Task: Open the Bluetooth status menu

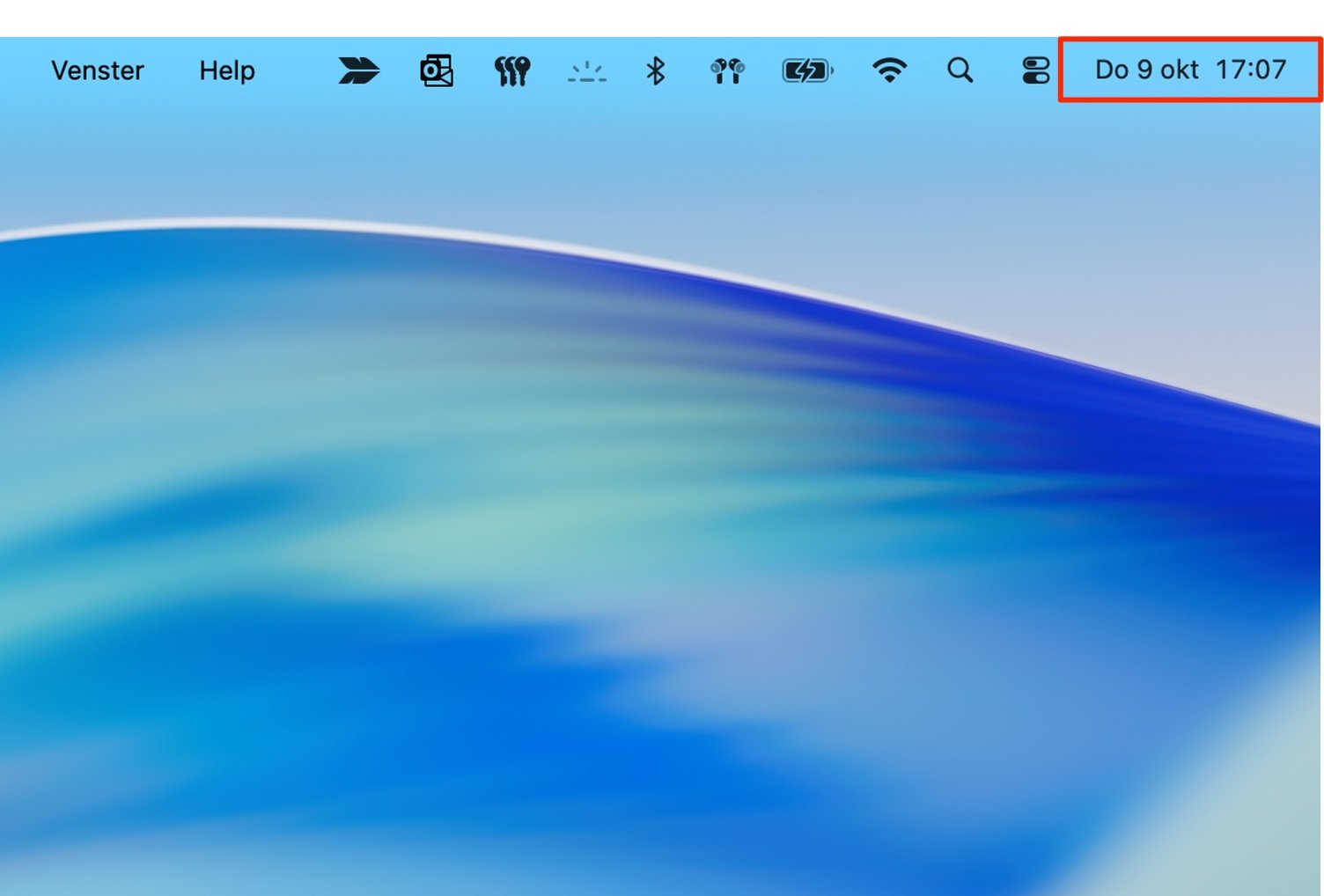Action: [x=655, y=70]
